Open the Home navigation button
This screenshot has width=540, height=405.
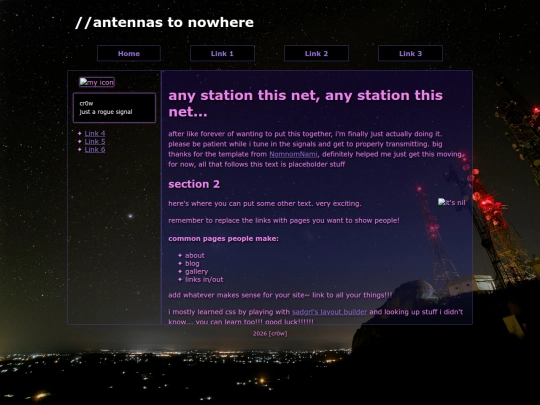click(x=129, y=53)
